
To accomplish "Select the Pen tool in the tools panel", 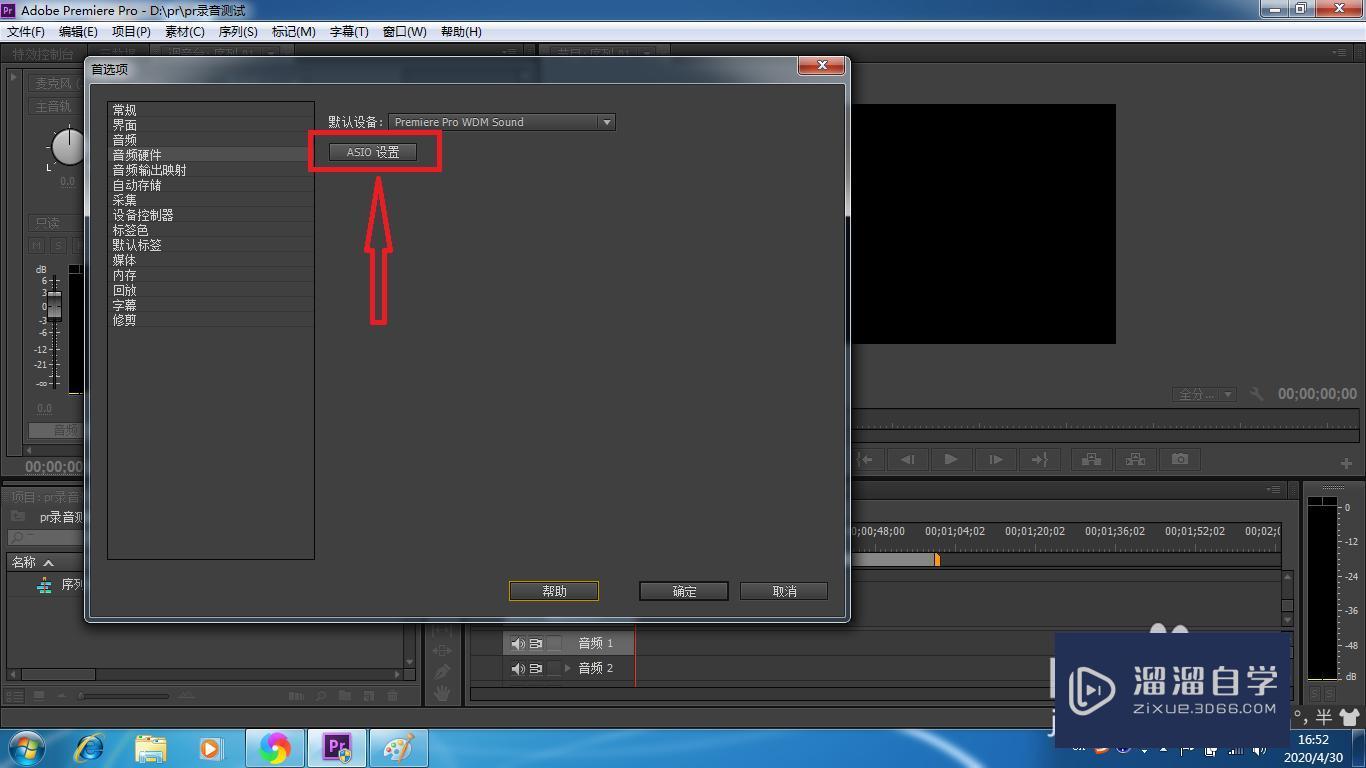I will (x=442, y=671).
